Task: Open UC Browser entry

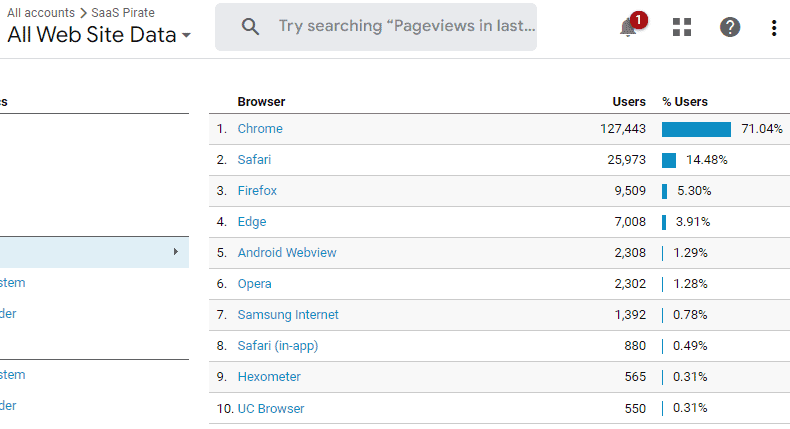Action: coord(271,408)
